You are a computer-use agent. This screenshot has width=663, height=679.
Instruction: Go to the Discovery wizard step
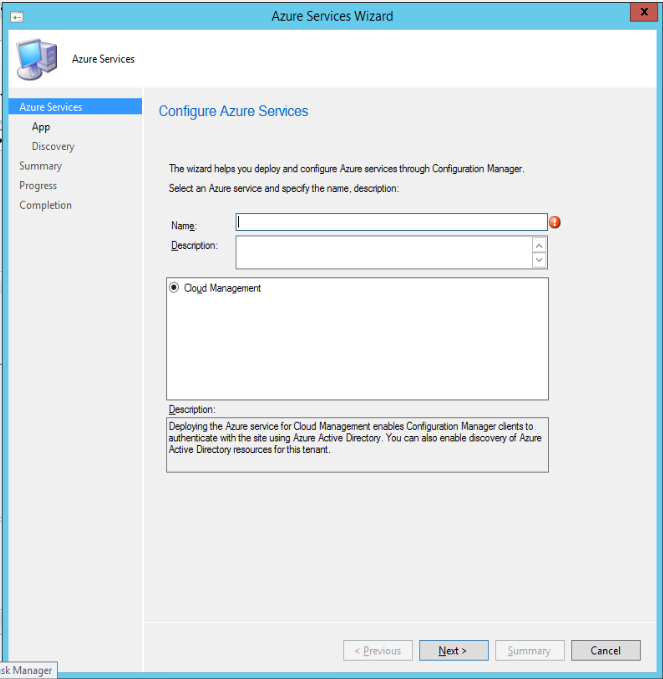[53, 146]
